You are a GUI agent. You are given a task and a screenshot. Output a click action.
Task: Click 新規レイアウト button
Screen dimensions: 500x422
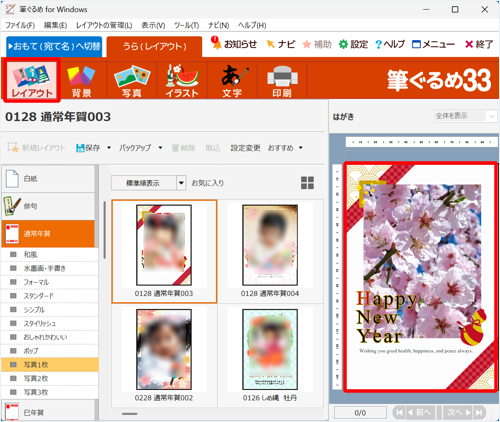tap(37, 148)
